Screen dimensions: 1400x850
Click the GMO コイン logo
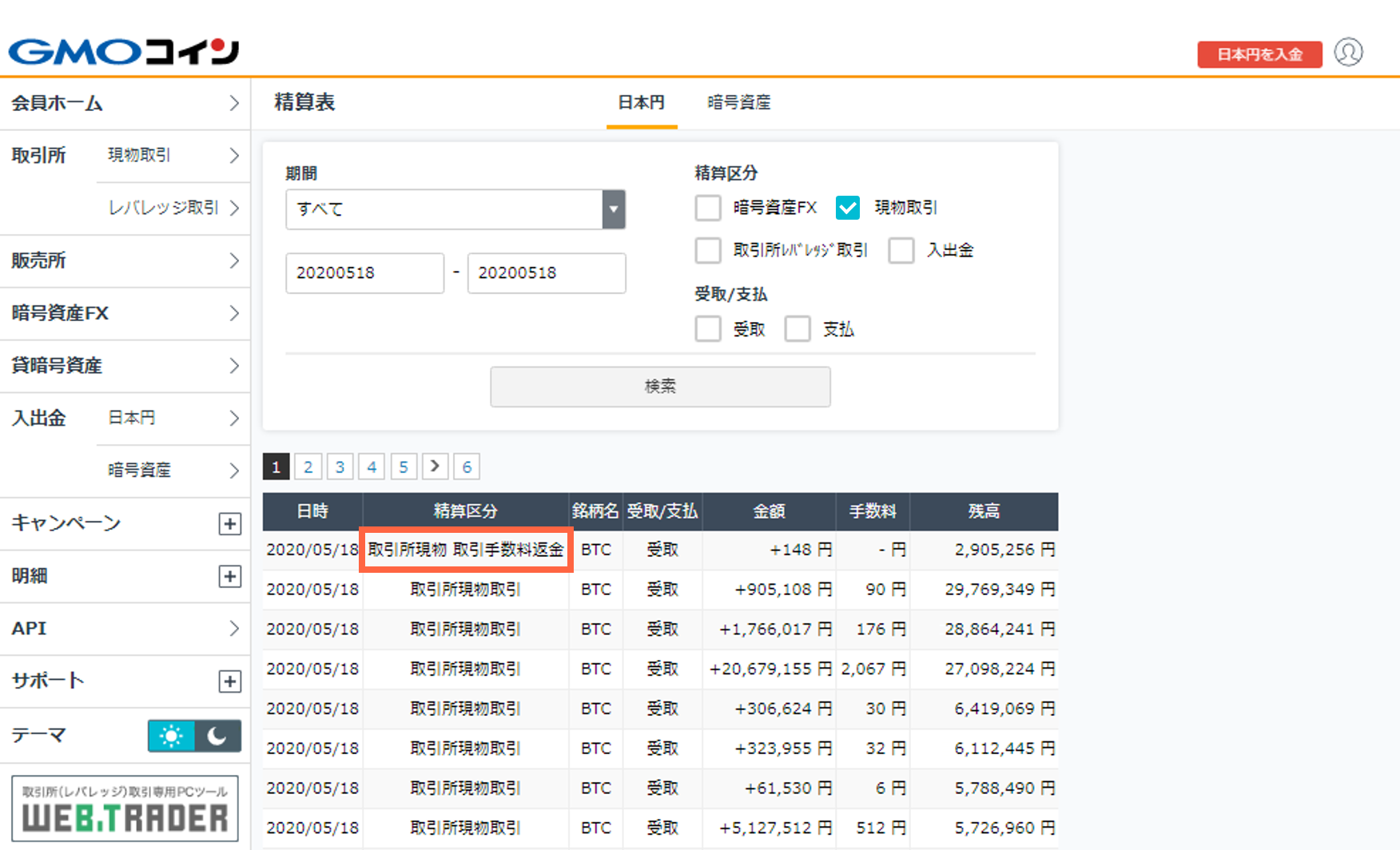[123, 50]
